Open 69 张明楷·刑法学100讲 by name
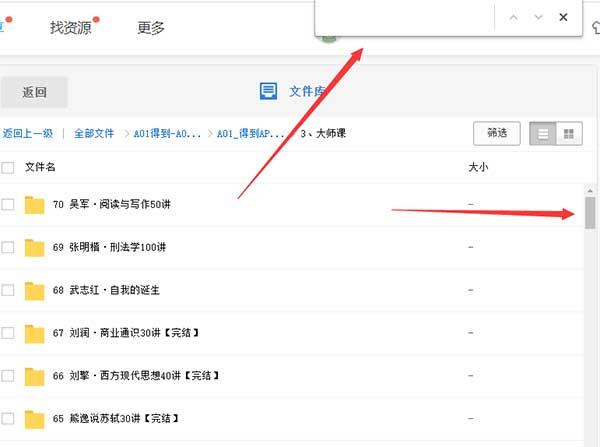Viewport: 600px width, 447px height. point(109,247)
